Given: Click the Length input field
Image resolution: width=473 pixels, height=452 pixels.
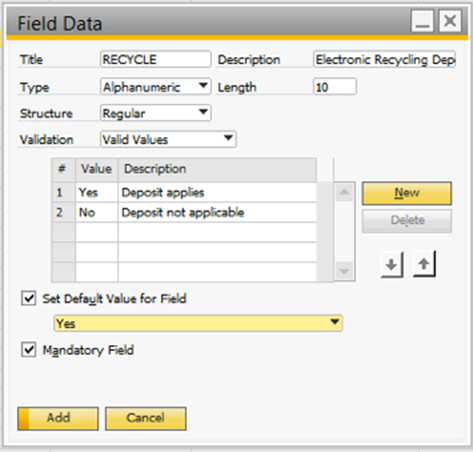Looking at the screenshot, I should [335, 87].
